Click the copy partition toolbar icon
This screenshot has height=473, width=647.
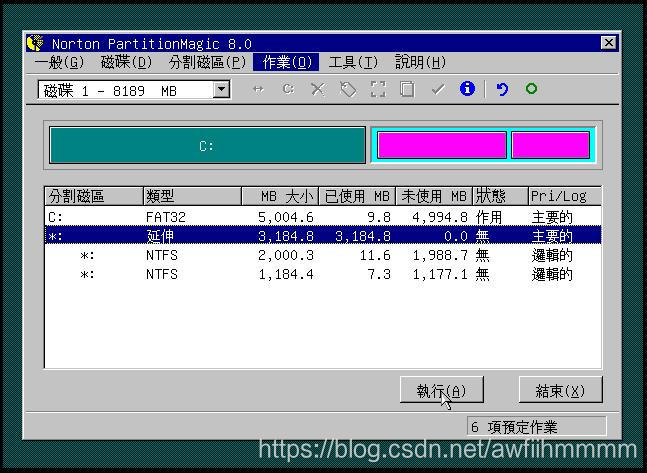click(x=407, y=89)
